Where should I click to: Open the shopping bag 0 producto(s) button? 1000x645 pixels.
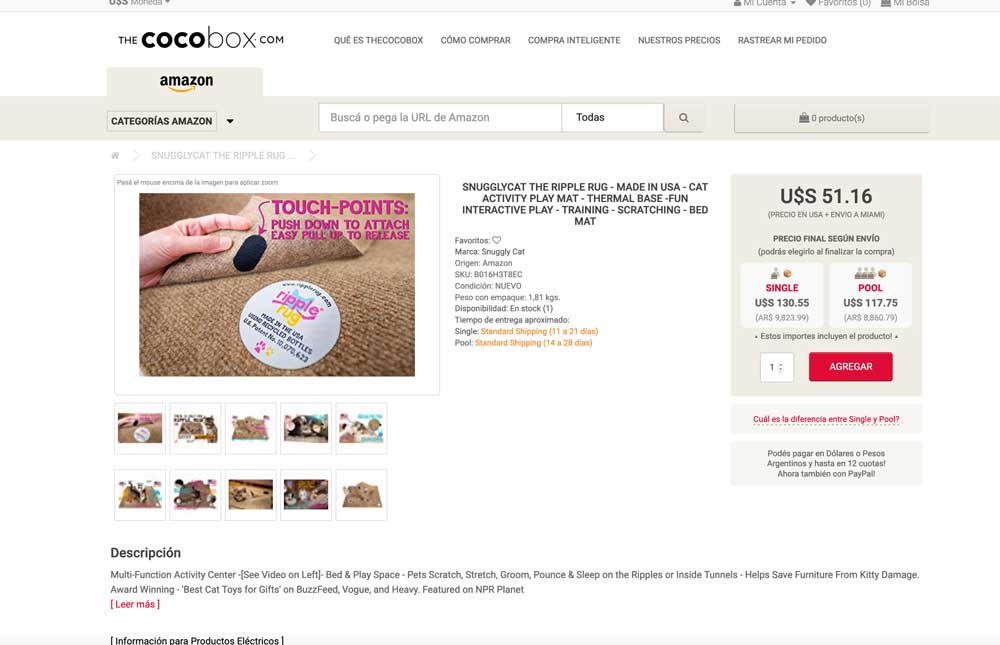pyautogui.click(x=832, y=118)
